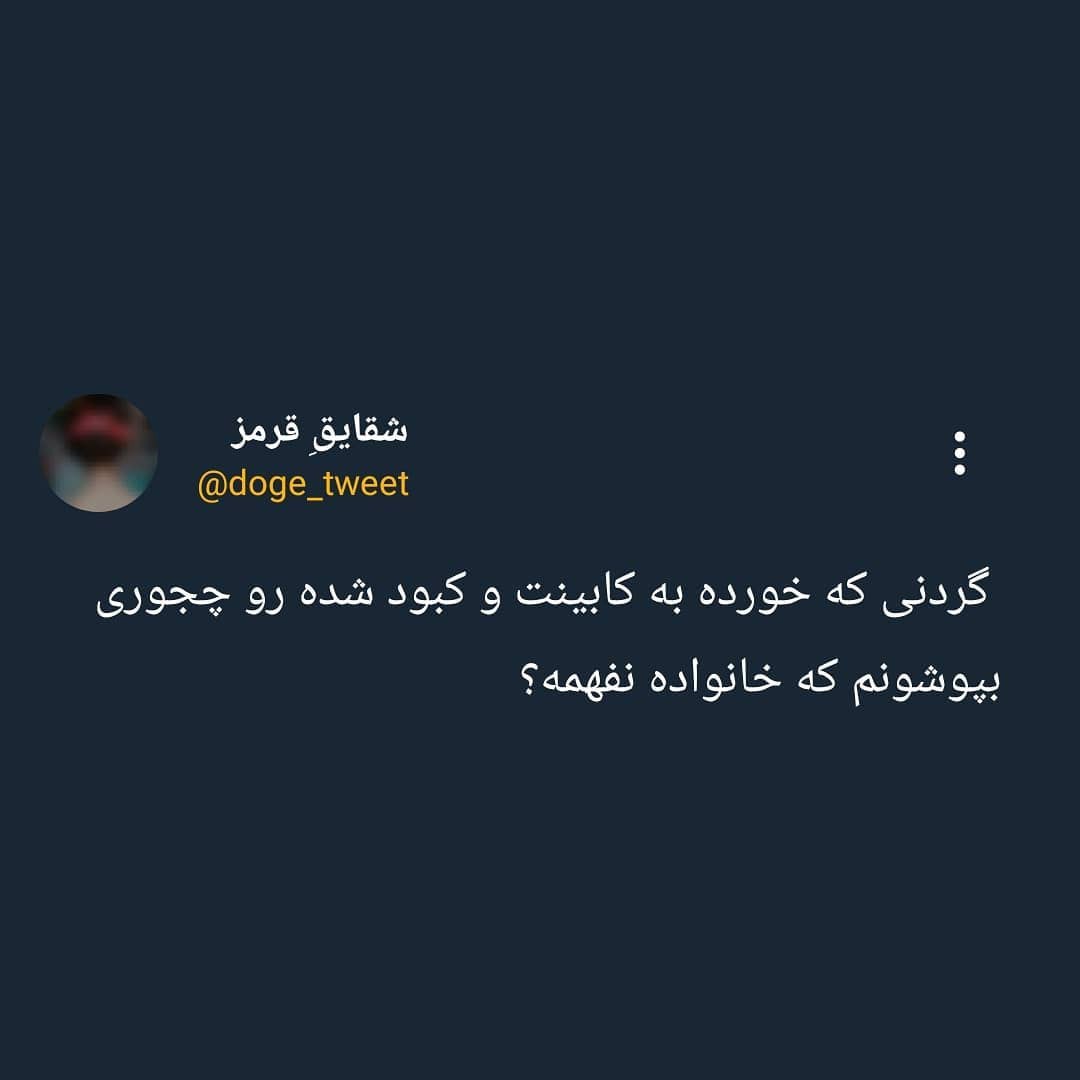Select the word کبود in the tweet
The image size is (1080, 1080).
[x=426, y=592]
